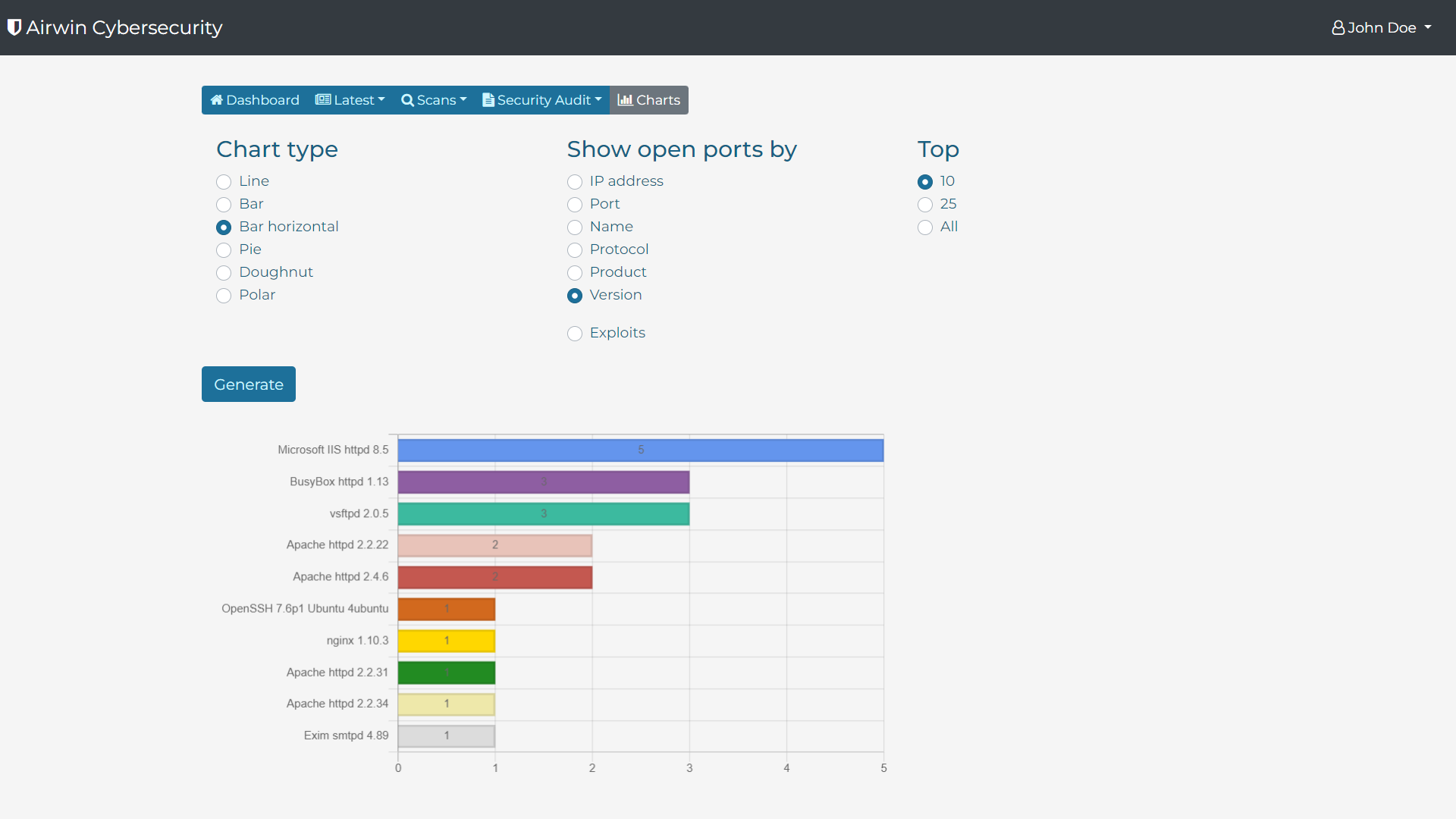
Task: Click the Dashboard home icon
Action: tap(216, 100)
